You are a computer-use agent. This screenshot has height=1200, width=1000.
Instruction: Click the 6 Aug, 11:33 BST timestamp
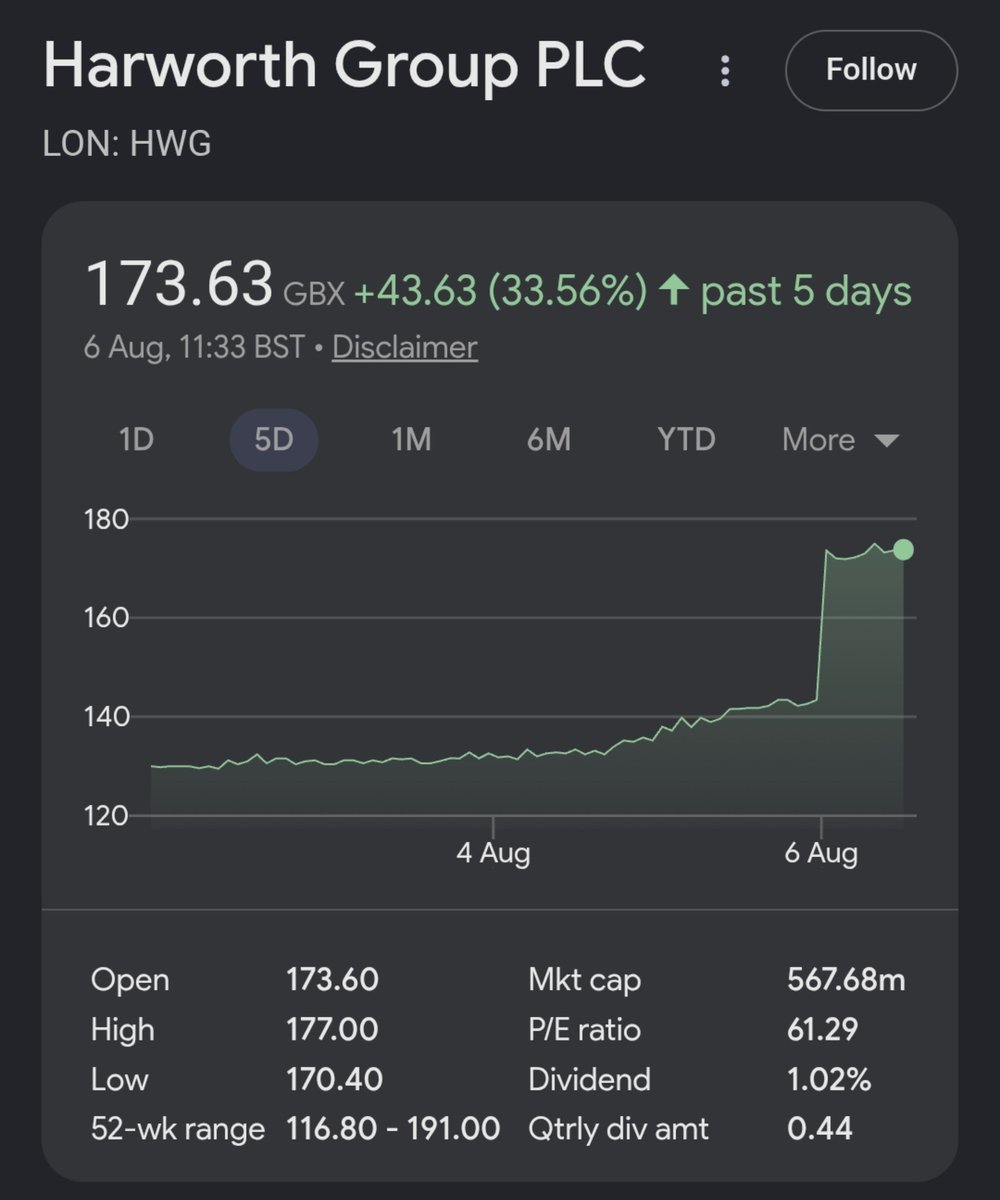(194, 348)
